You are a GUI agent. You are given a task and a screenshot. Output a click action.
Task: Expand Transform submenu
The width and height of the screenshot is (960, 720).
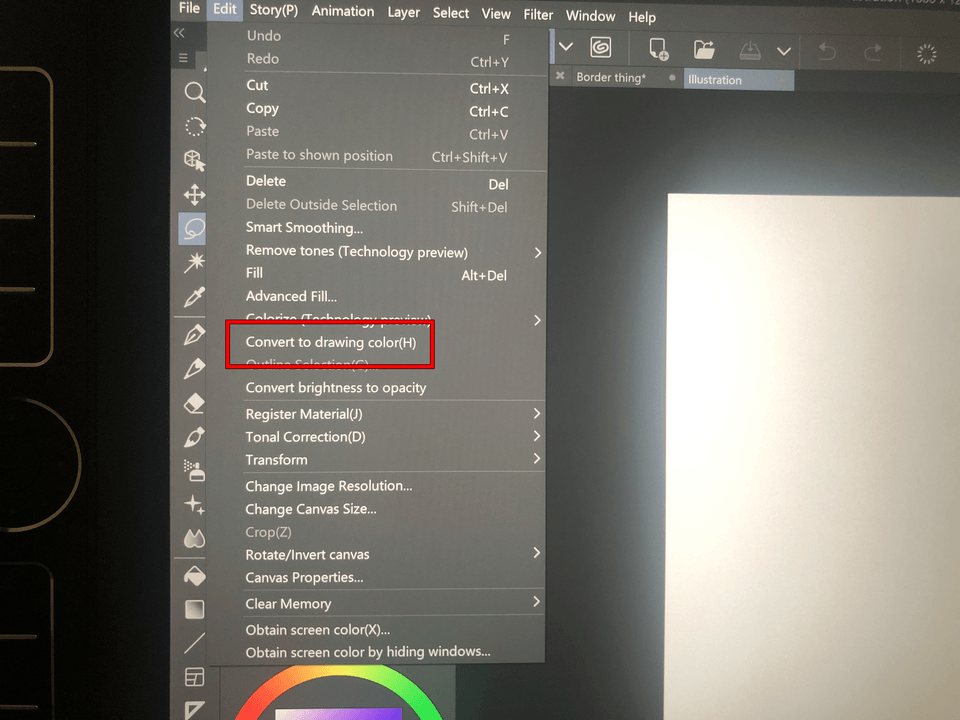536,459
